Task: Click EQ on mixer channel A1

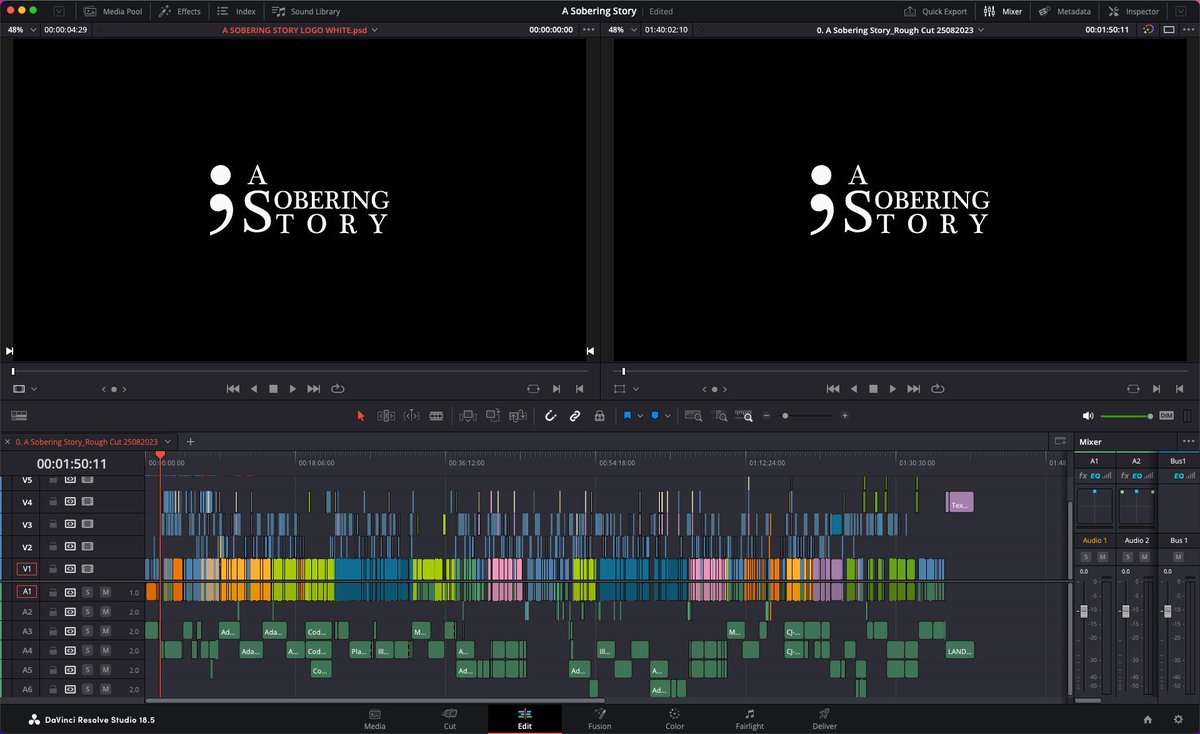Action: tap(1094, 475)
